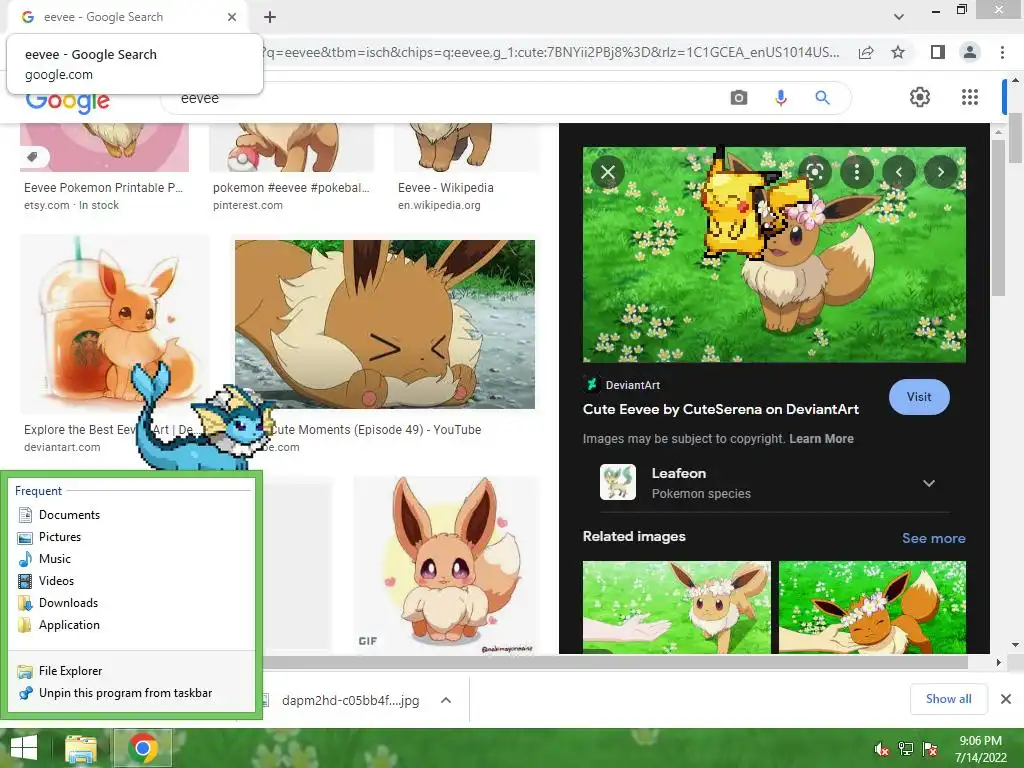This screenshot has height=768, width=1024.
Task: Open related image of Eevee with hand
Action: pos(677,607)
